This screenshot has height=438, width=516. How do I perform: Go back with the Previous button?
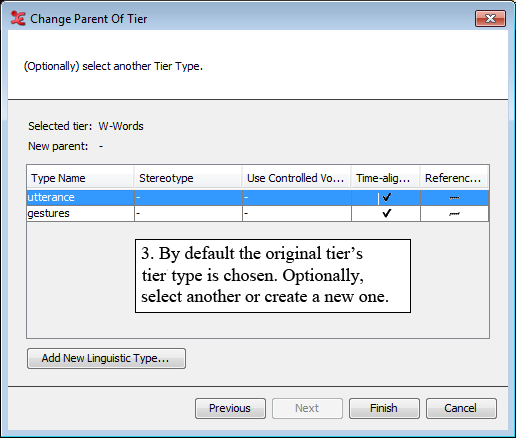click(x=230, y=408)
